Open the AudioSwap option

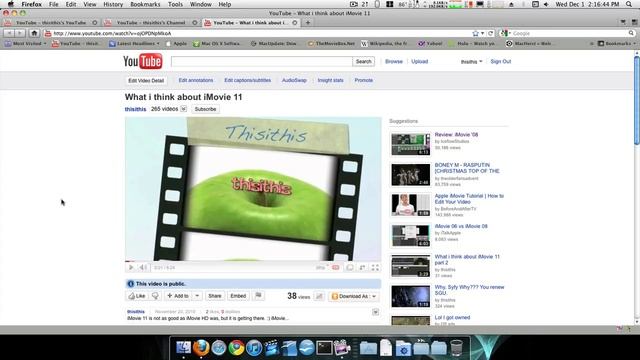[x=294, y=80]
